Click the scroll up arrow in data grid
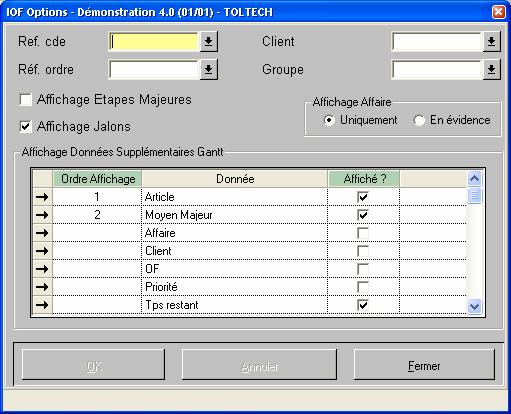 [x=474, y=178]
